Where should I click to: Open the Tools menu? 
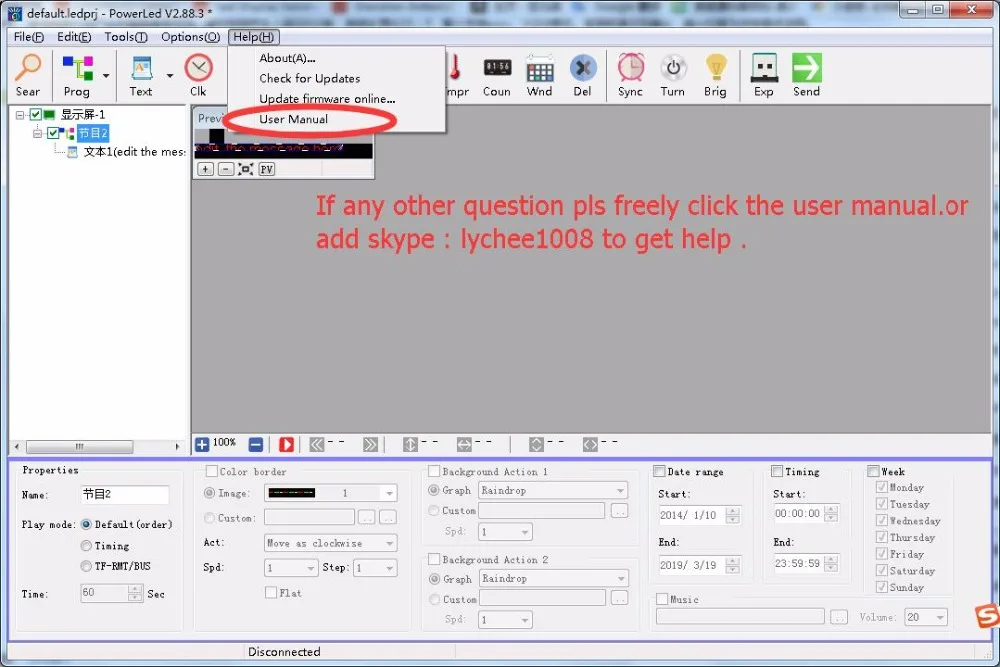126,37
